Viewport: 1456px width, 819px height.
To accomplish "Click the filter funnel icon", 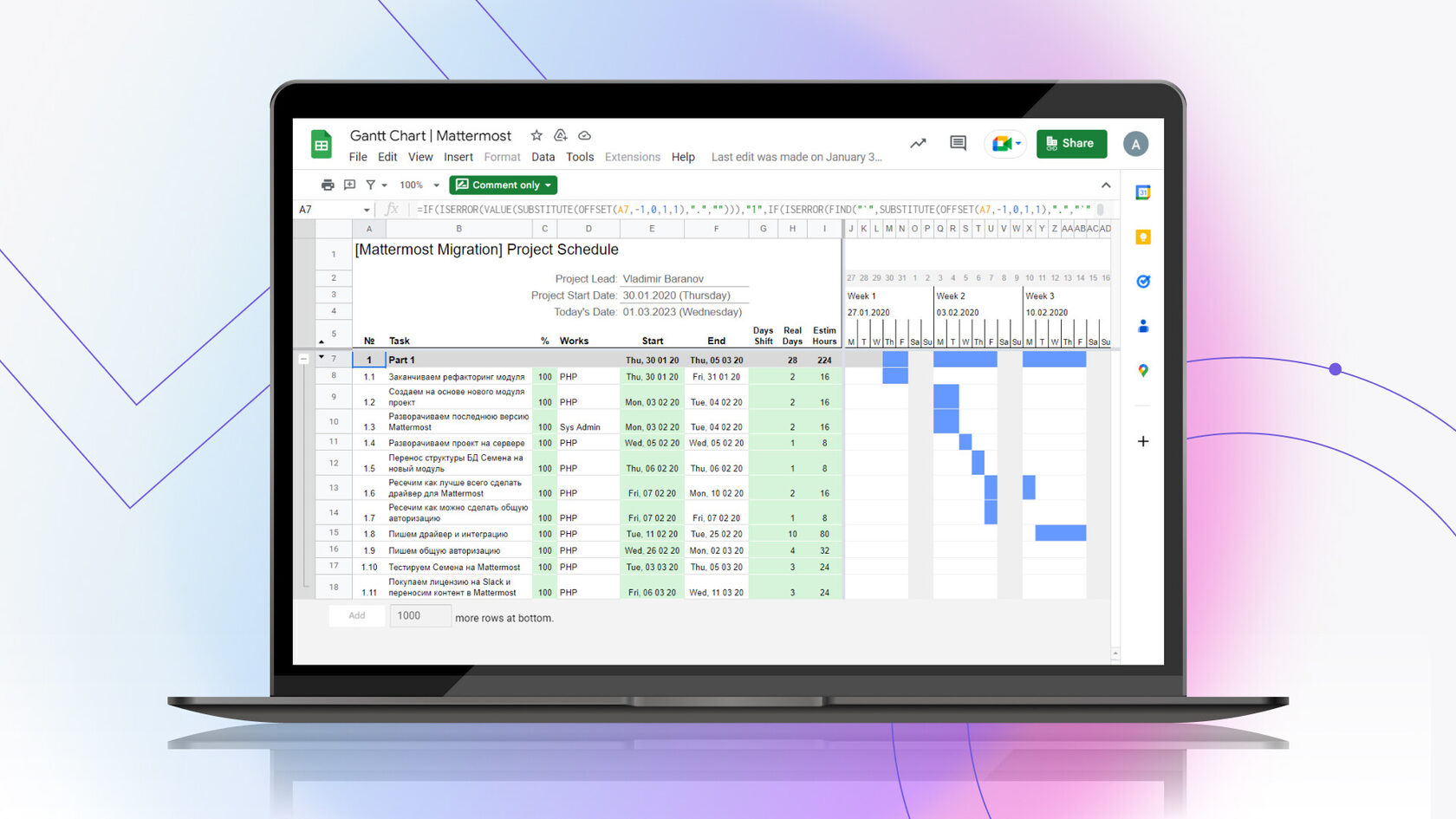I will (x=371, y=185).
